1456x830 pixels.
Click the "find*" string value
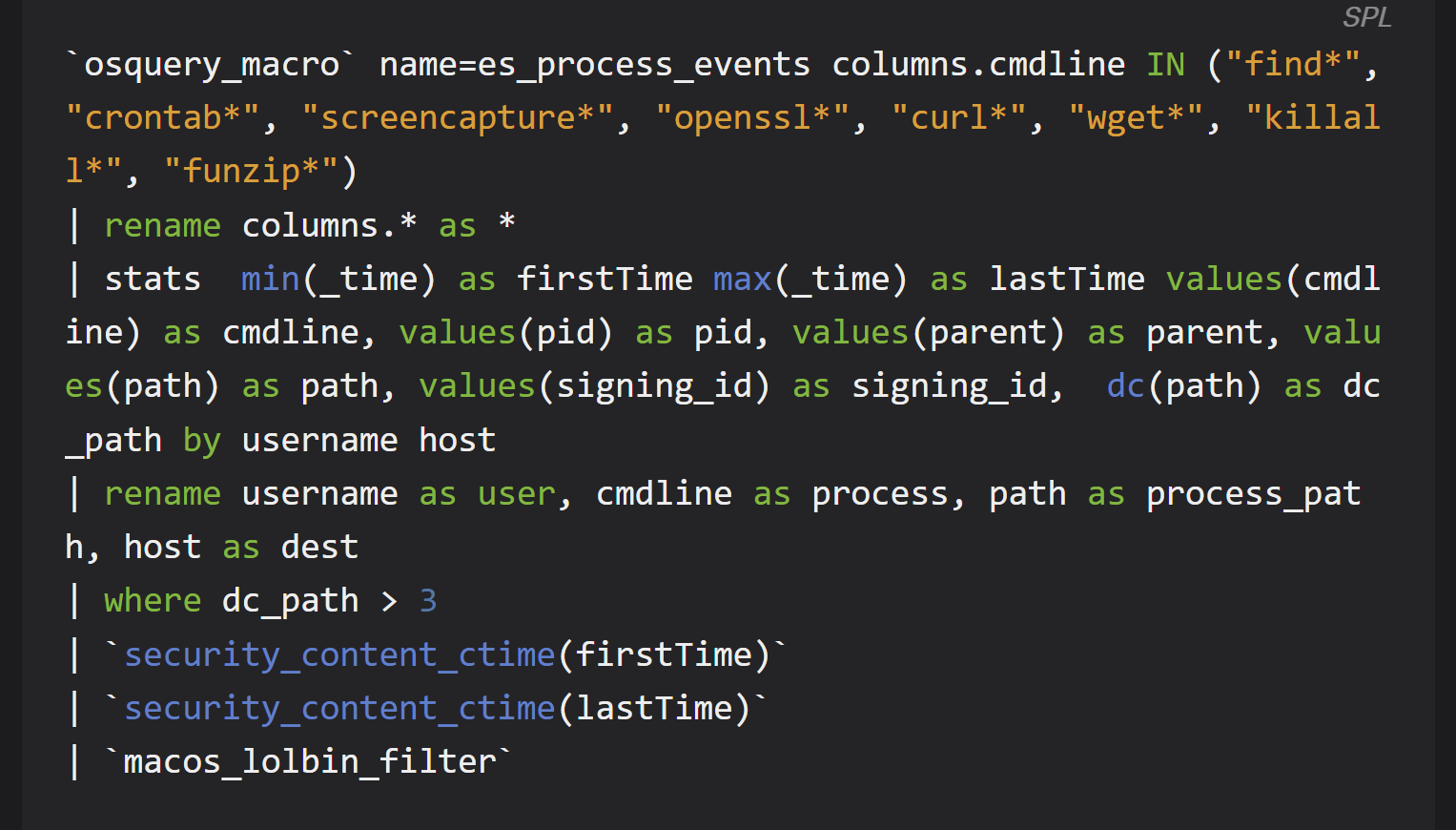tap(1293, 65)
